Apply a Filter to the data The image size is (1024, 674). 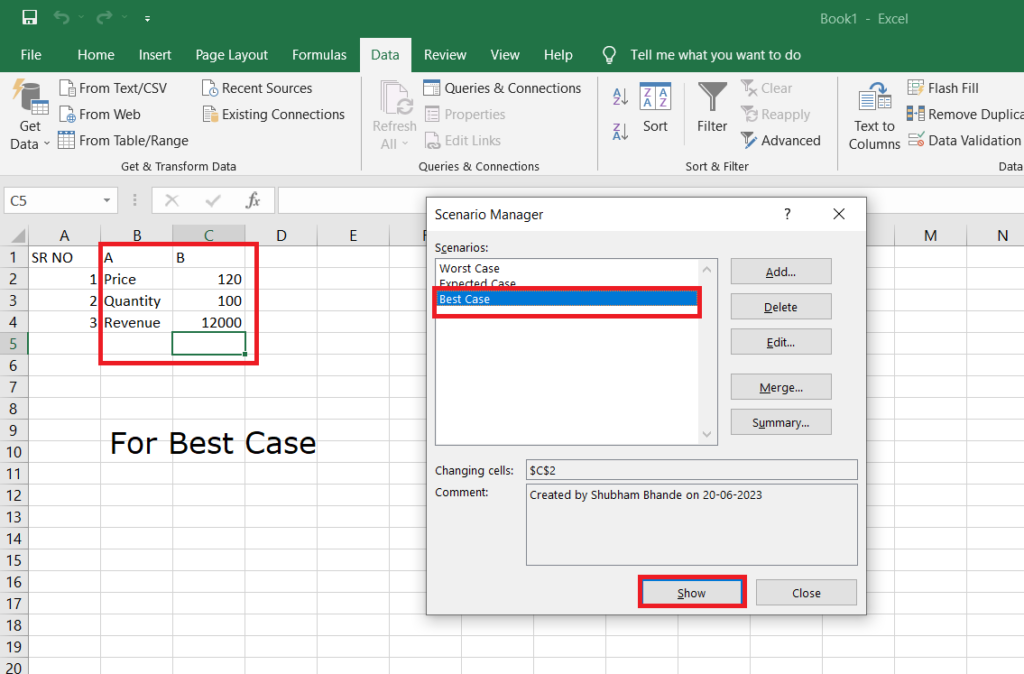point(712,113)
